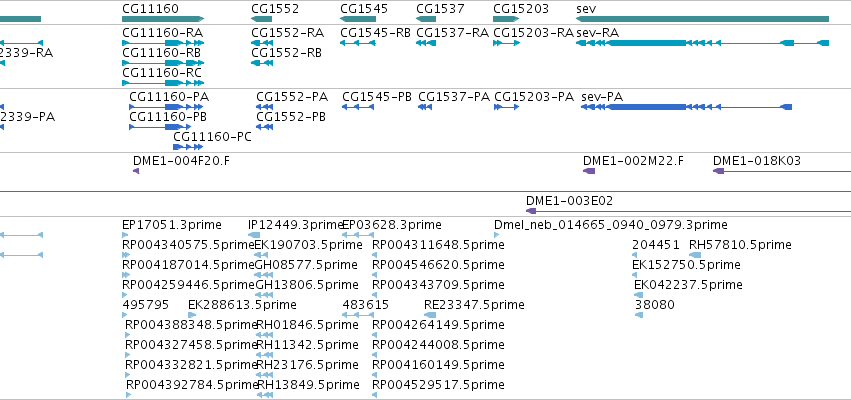The height and width of the screenshot is (400, 851).
Task: Click the EK042237.5prime label
Action: point(688,285)
